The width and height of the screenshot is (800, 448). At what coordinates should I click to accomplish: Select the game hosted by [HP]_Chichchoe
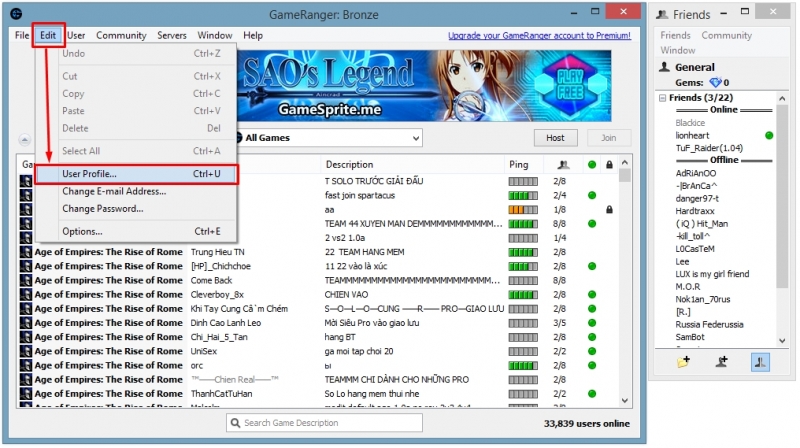(x=220, y=266)
